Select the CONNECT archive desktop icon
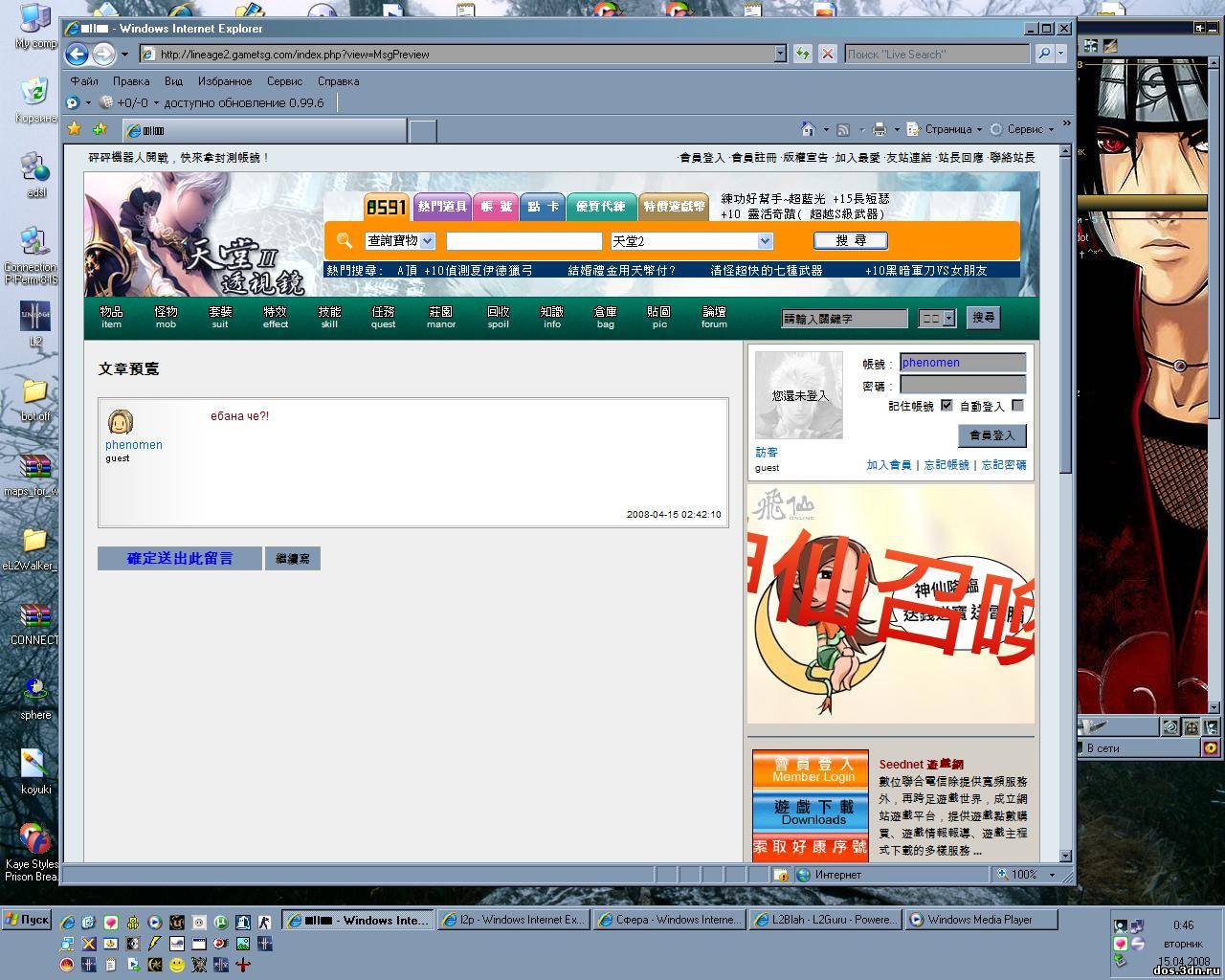The height and width of the screenshot is (980, 1225). (35, 623)
